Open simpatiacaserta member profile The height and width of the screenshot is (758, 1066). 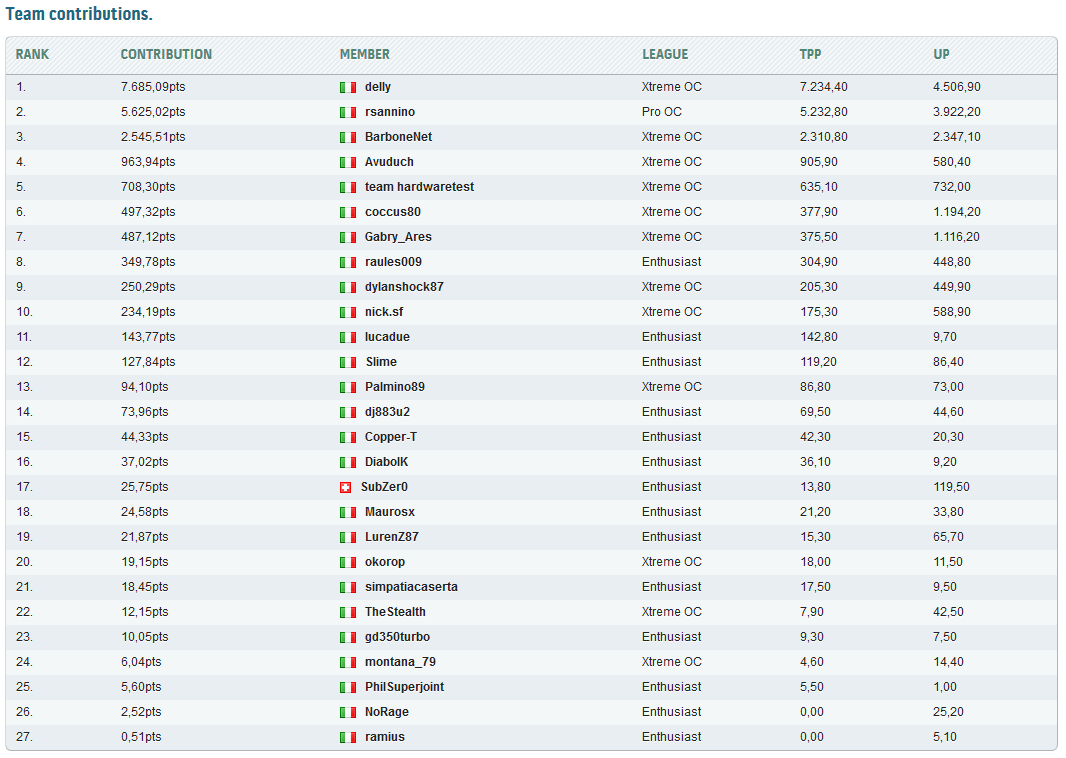(411, 587)
